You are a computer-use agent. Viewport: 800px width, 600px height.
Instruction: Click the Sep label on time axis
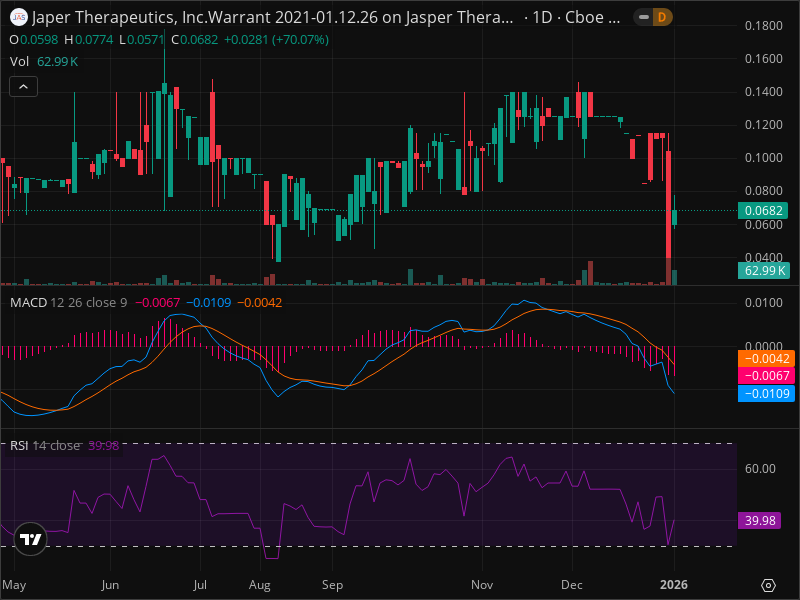(x=332, y=585)
